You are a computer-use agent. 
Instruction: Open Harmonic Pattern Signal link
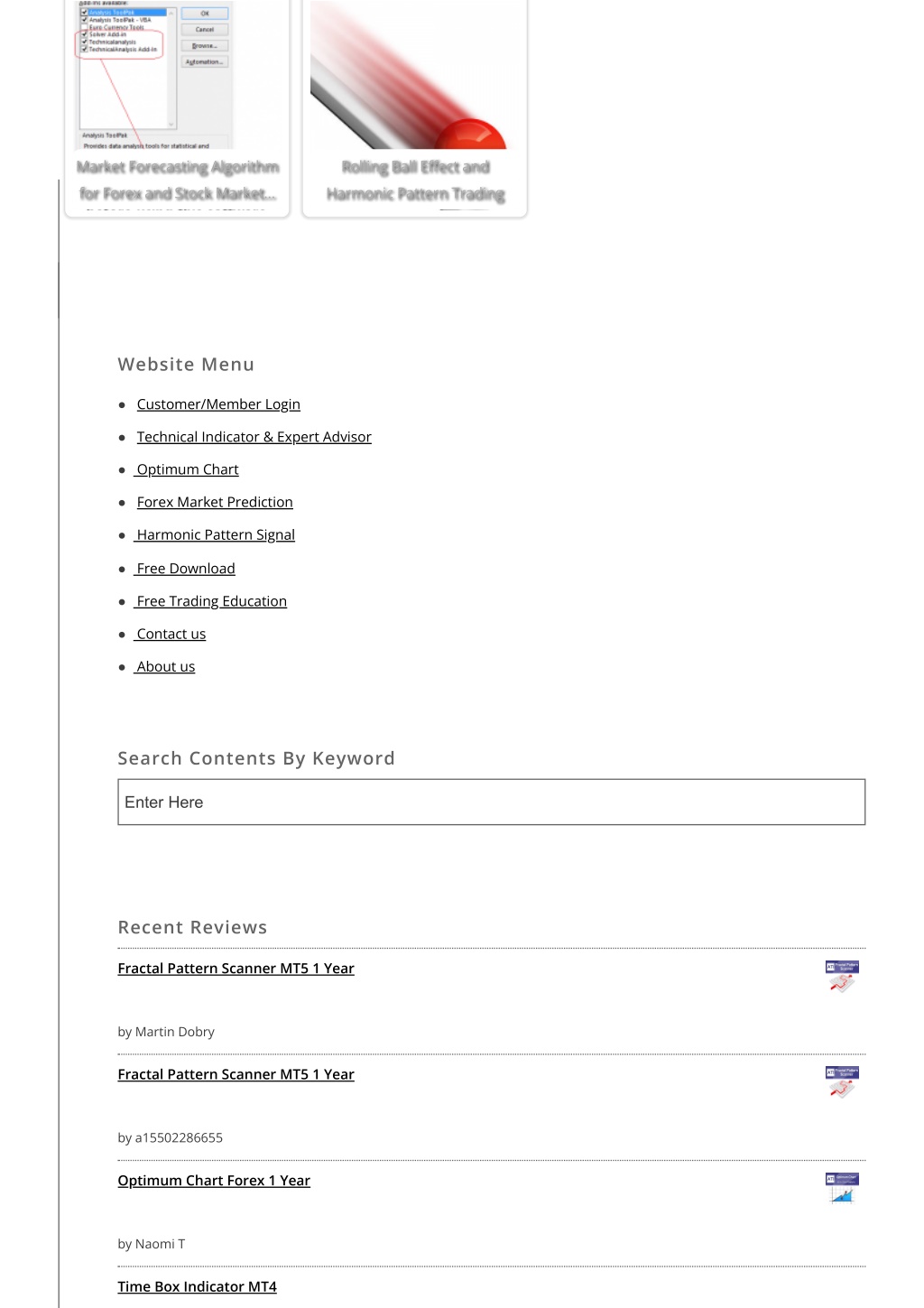[x=215, y=534]
